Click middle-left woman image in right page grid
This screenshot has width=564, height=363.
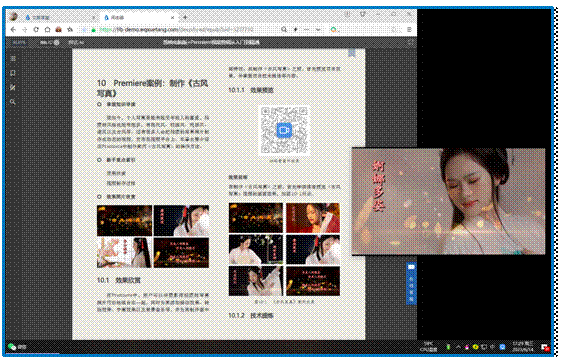(x=256, y=249)
